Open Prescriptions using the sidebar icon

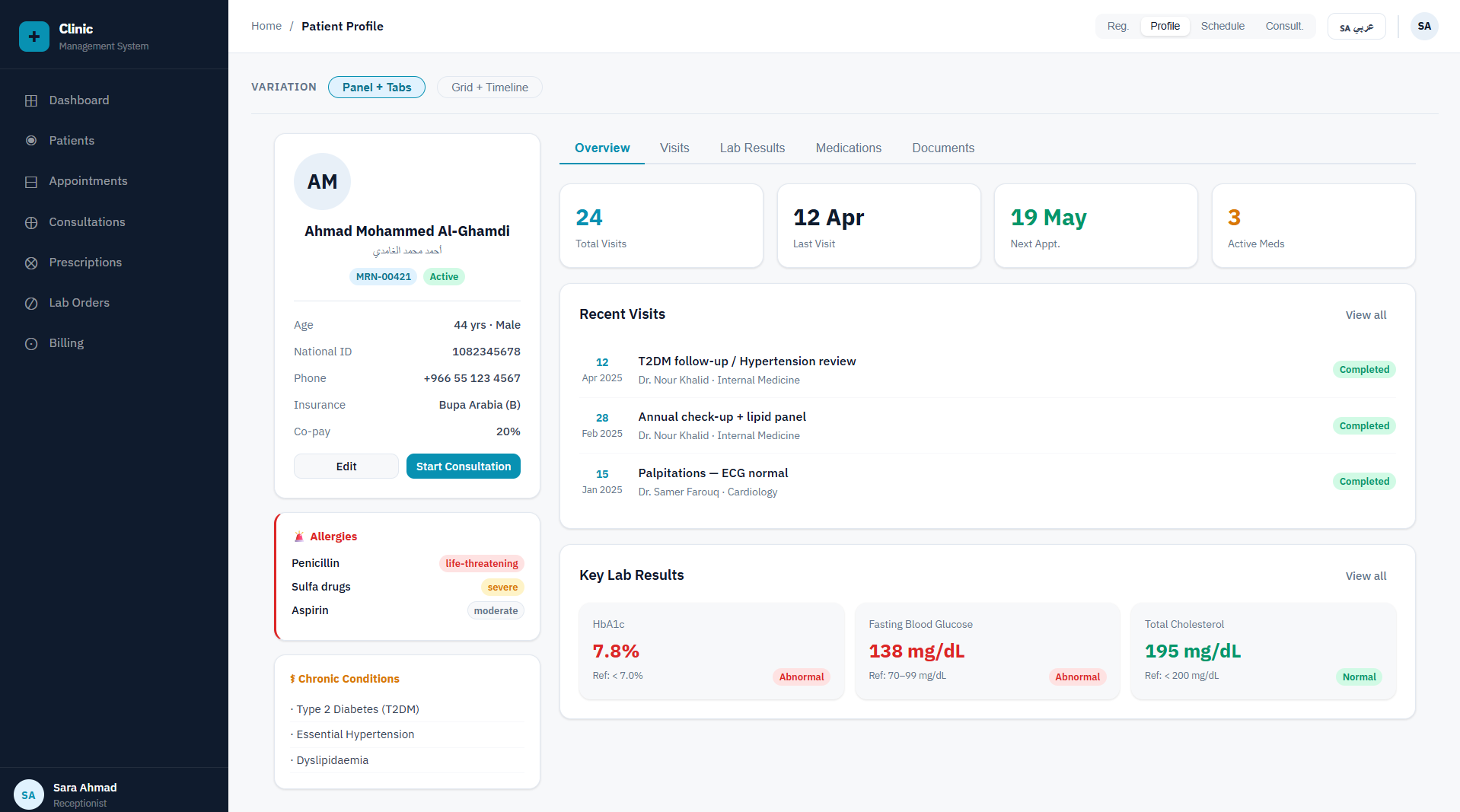pos(31,263)
